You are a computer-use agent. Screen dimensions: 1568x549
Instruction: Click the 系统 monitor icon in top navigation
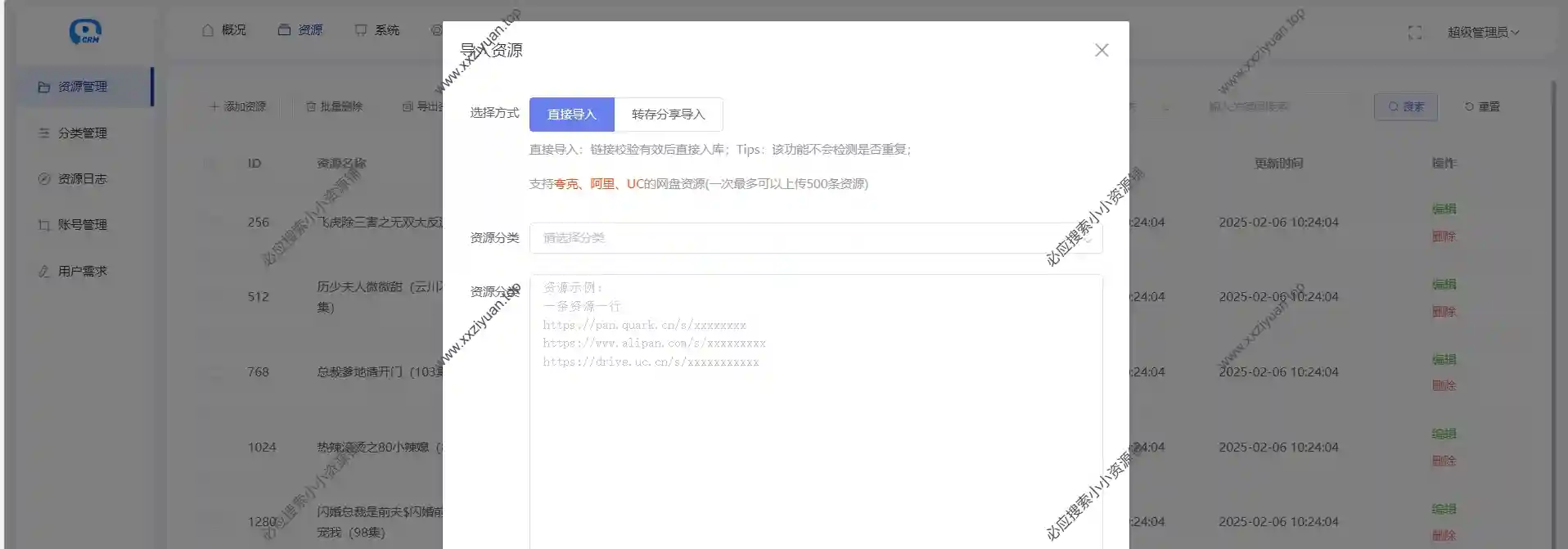tap(361, 30)
